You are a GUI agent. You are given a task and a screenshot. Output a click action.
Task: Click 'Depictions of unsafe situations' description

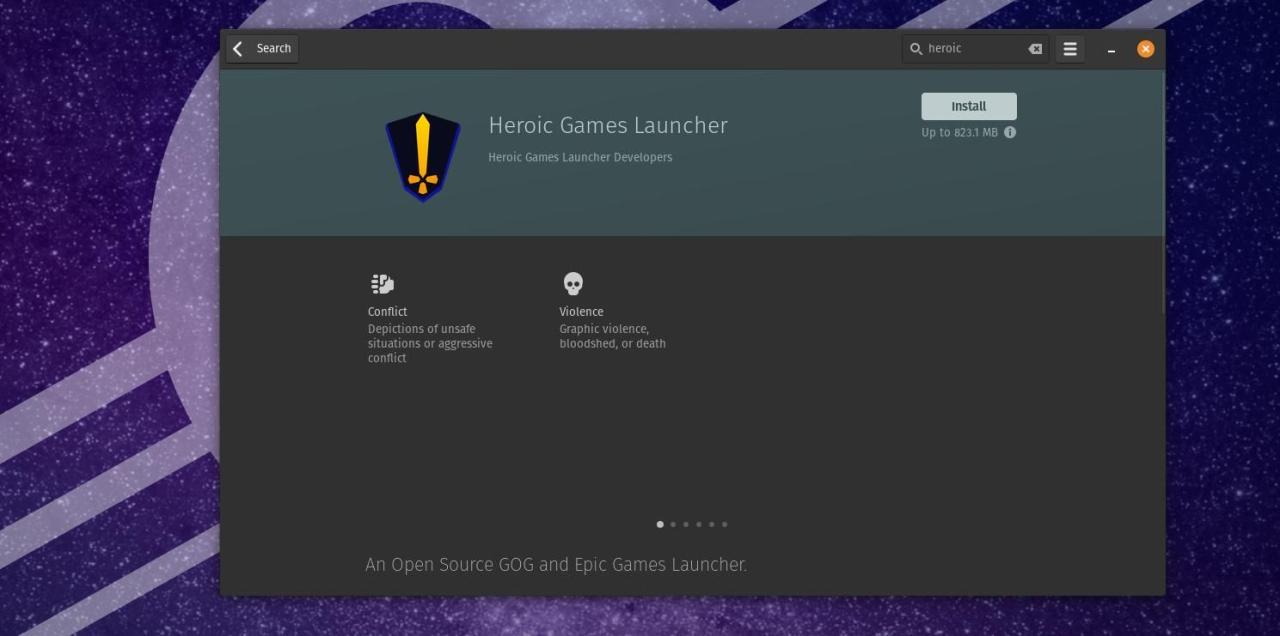click(x=430, y=343)
